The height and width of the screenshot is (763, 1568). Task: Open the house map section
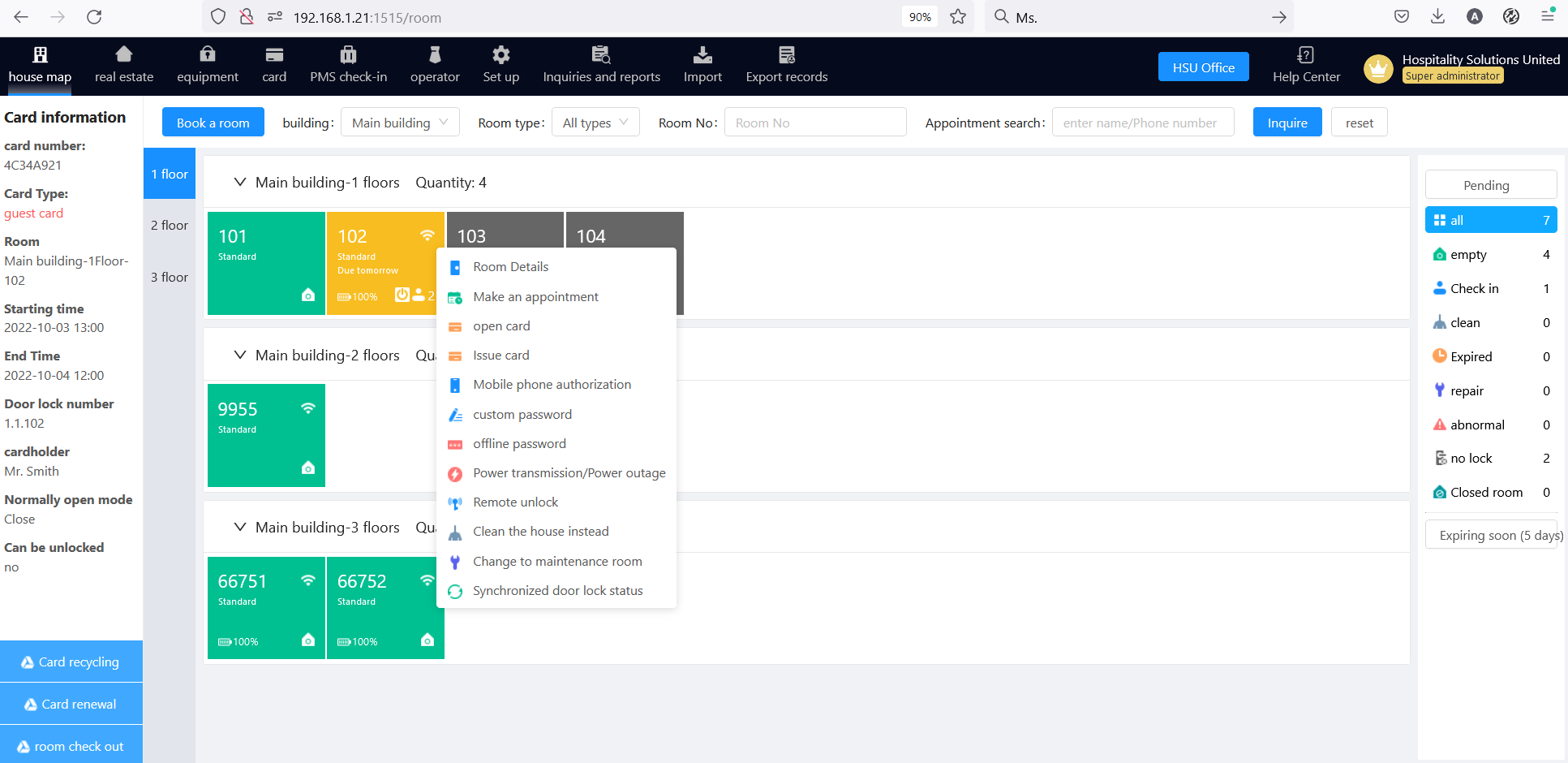[40, 65]
